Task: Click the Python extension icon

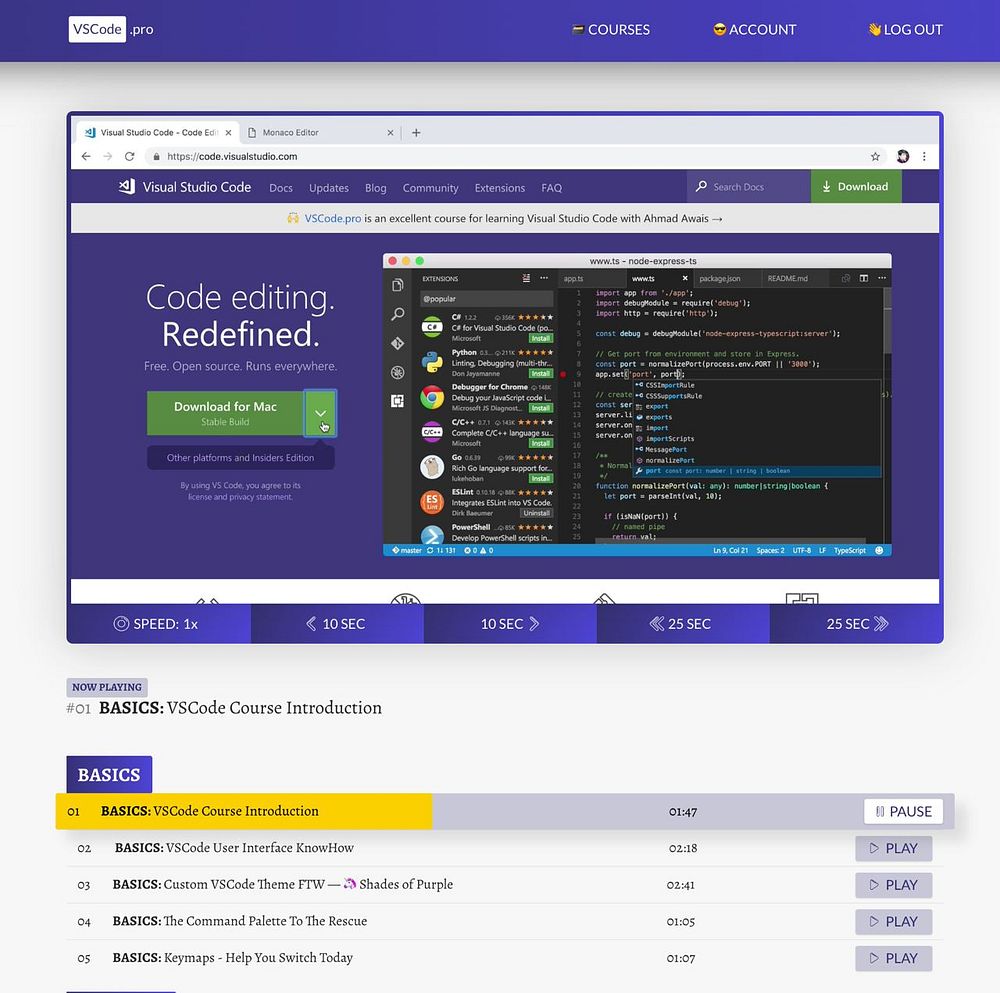Action: click(x=432, y=362)
